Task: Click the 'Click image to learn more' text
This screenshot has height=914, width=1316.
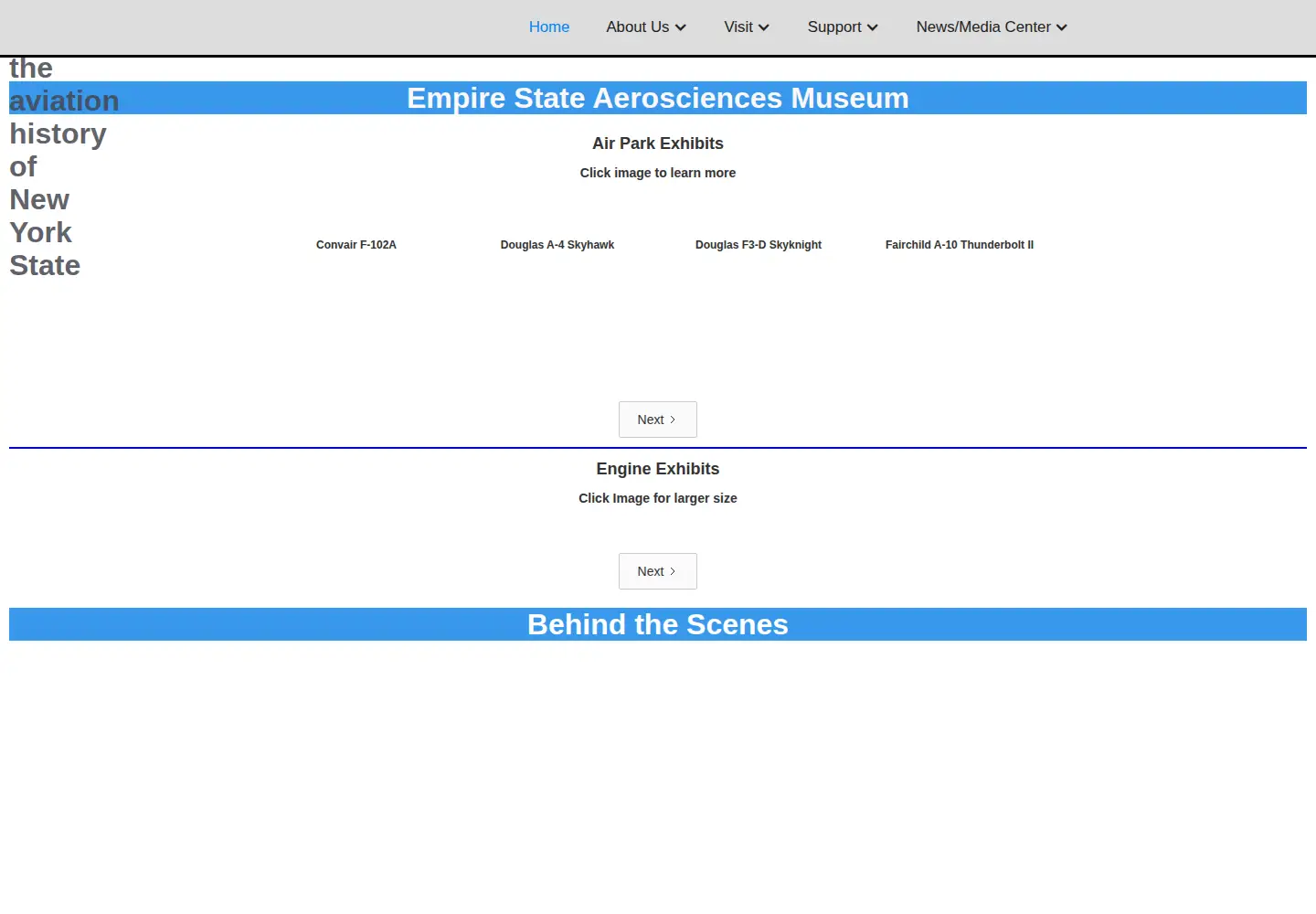Action: point(658,173)
